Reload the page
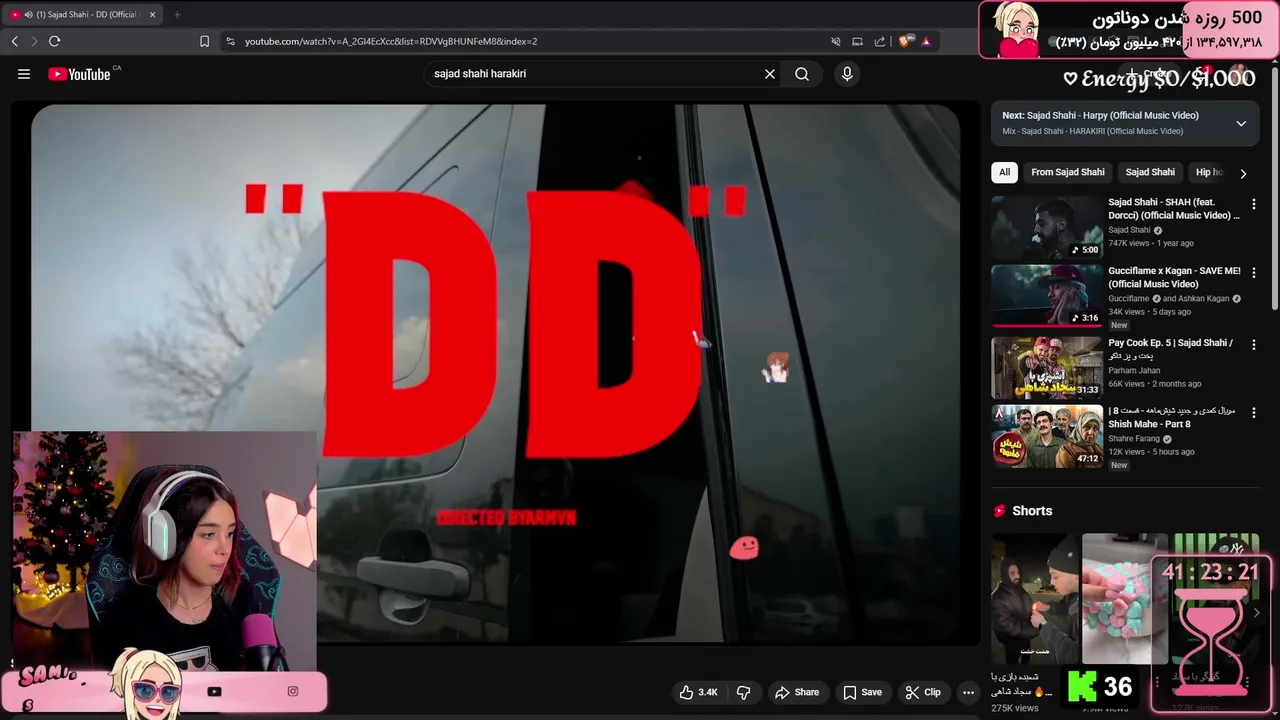This screenshot has width=1280, height=720. (54, 41)
